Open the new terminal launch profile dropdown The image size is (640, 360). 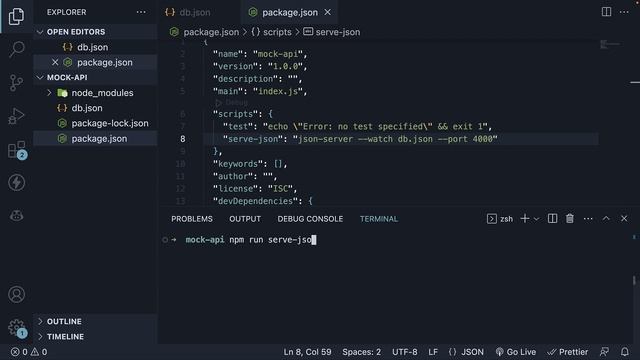click(536, 219)
